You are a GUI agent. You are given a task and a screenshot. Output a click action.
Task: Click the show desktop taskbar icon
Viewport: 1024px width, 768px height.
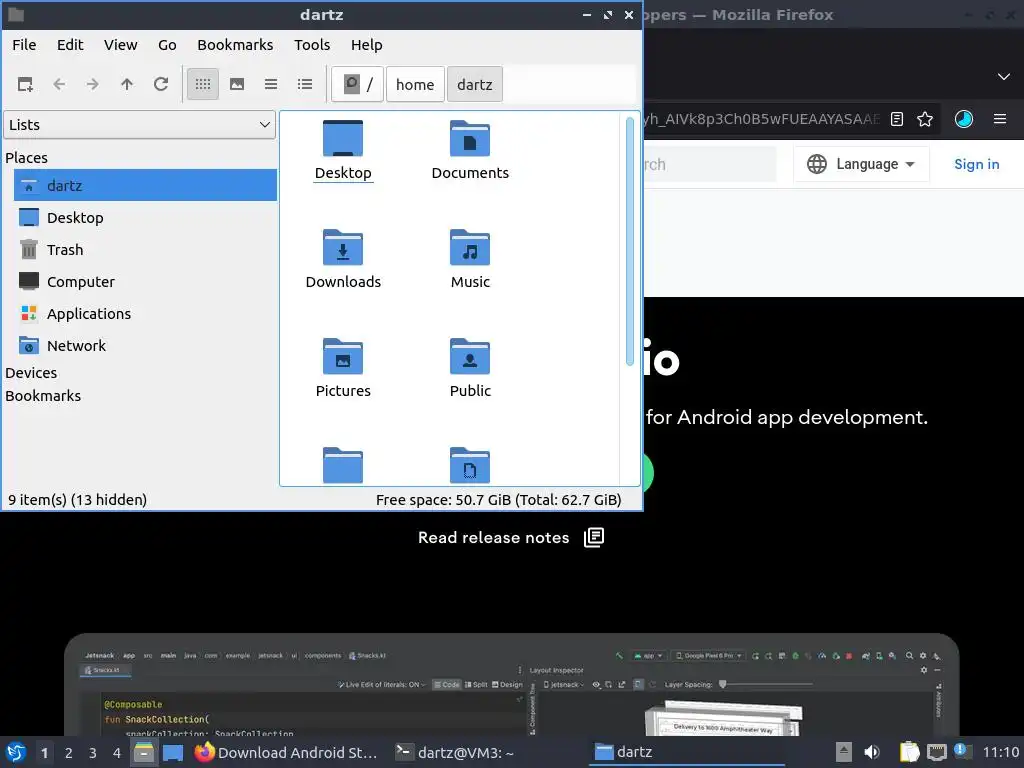click(173, 752)
